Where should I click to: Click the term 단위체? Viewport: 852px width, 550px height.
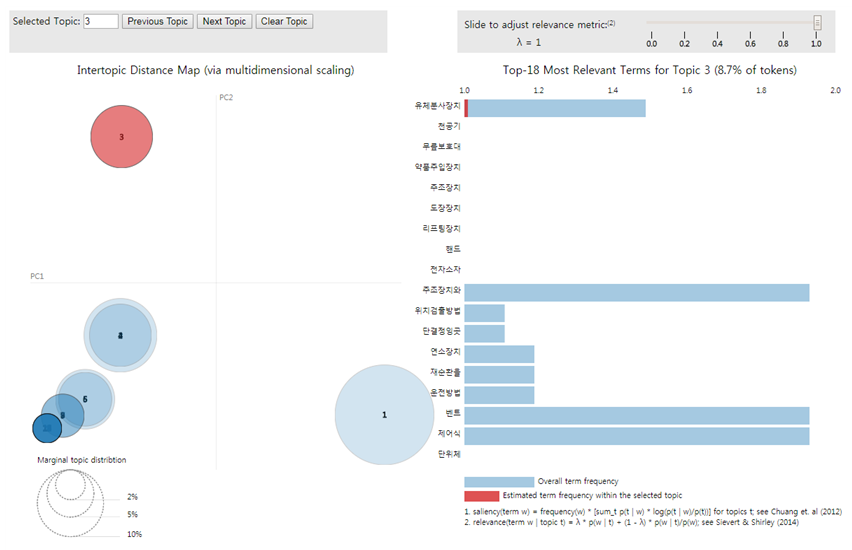point(449,454)
